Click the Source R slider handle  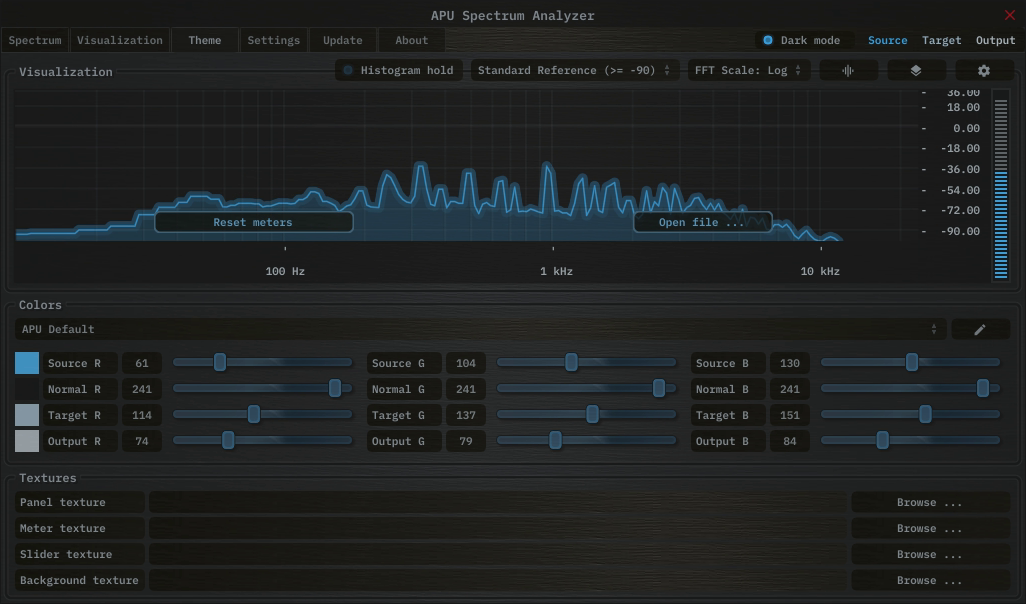[220, 363]
